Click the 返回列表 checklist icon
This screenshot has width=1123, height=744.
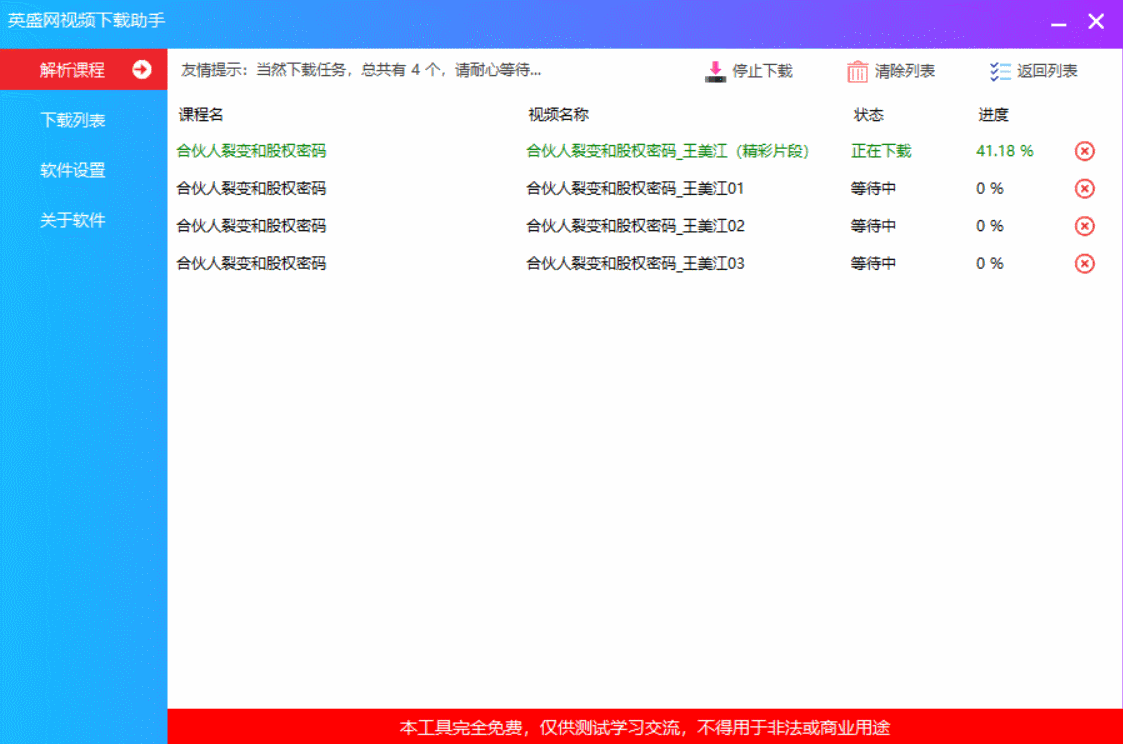[1000, 72]
